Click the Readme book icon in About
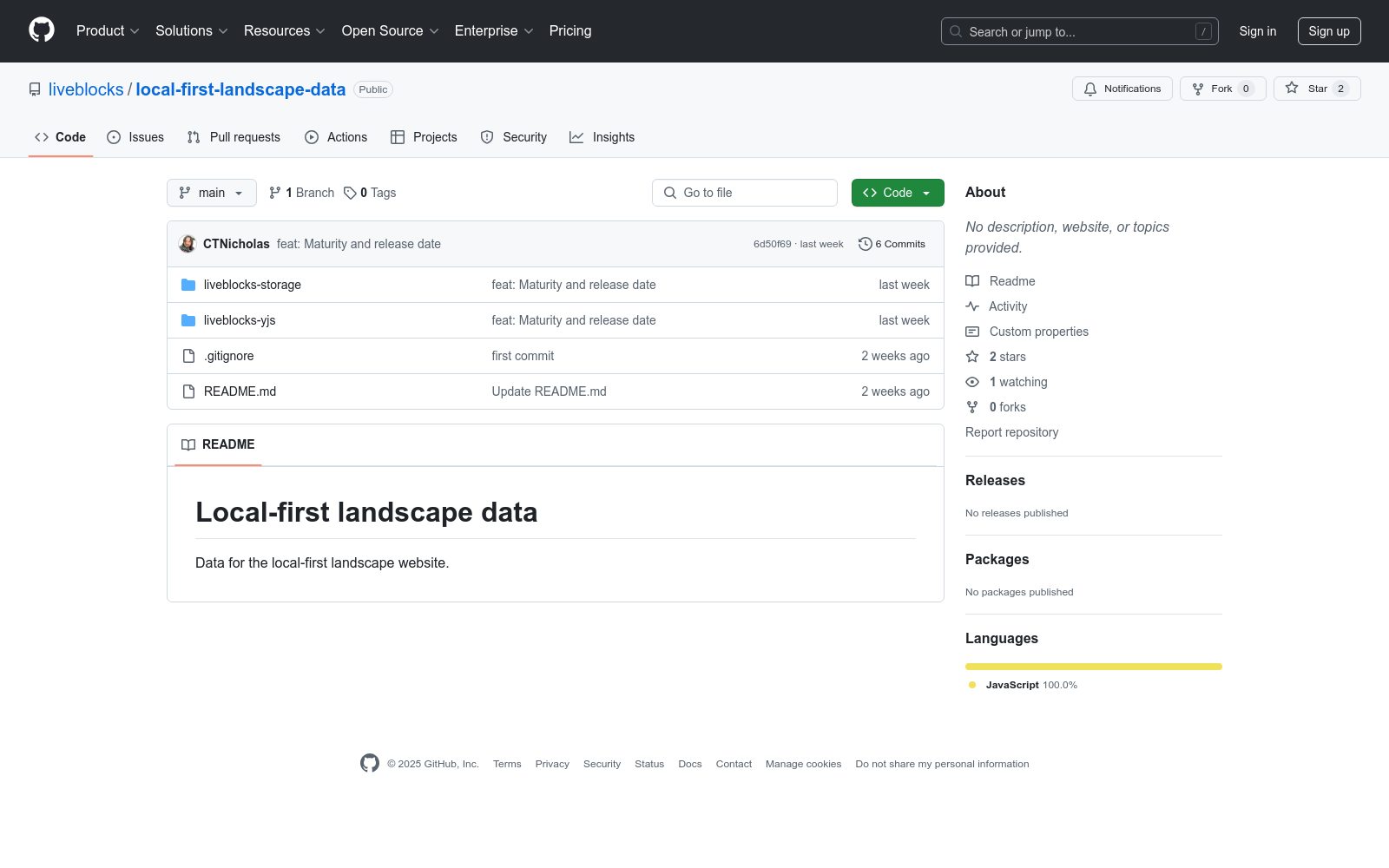This screenshot has width=1389, height=868. click(x=972, y=281)
